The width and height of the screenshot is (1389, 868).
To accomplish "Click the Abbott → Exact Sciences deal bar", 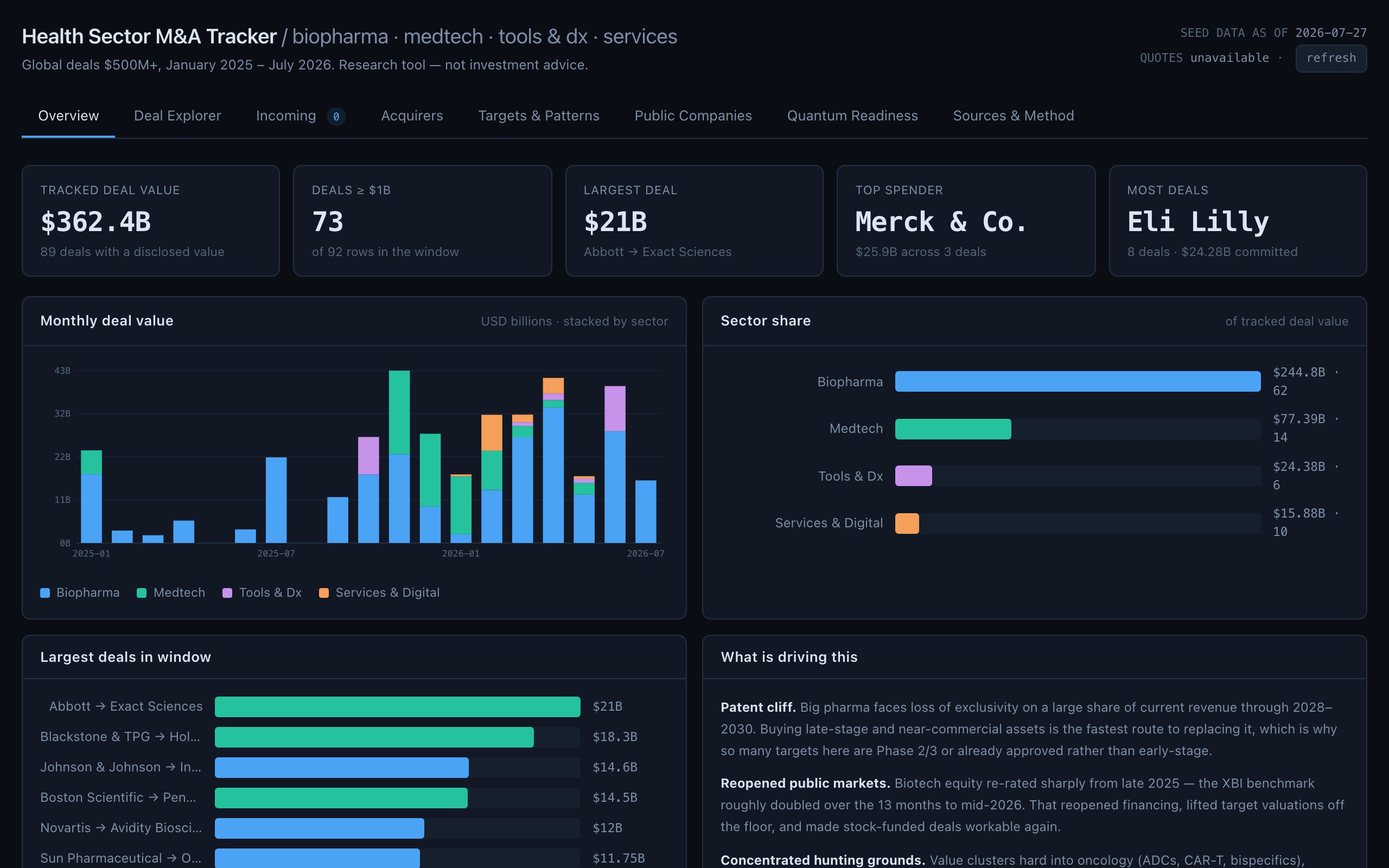I will 397,707.
